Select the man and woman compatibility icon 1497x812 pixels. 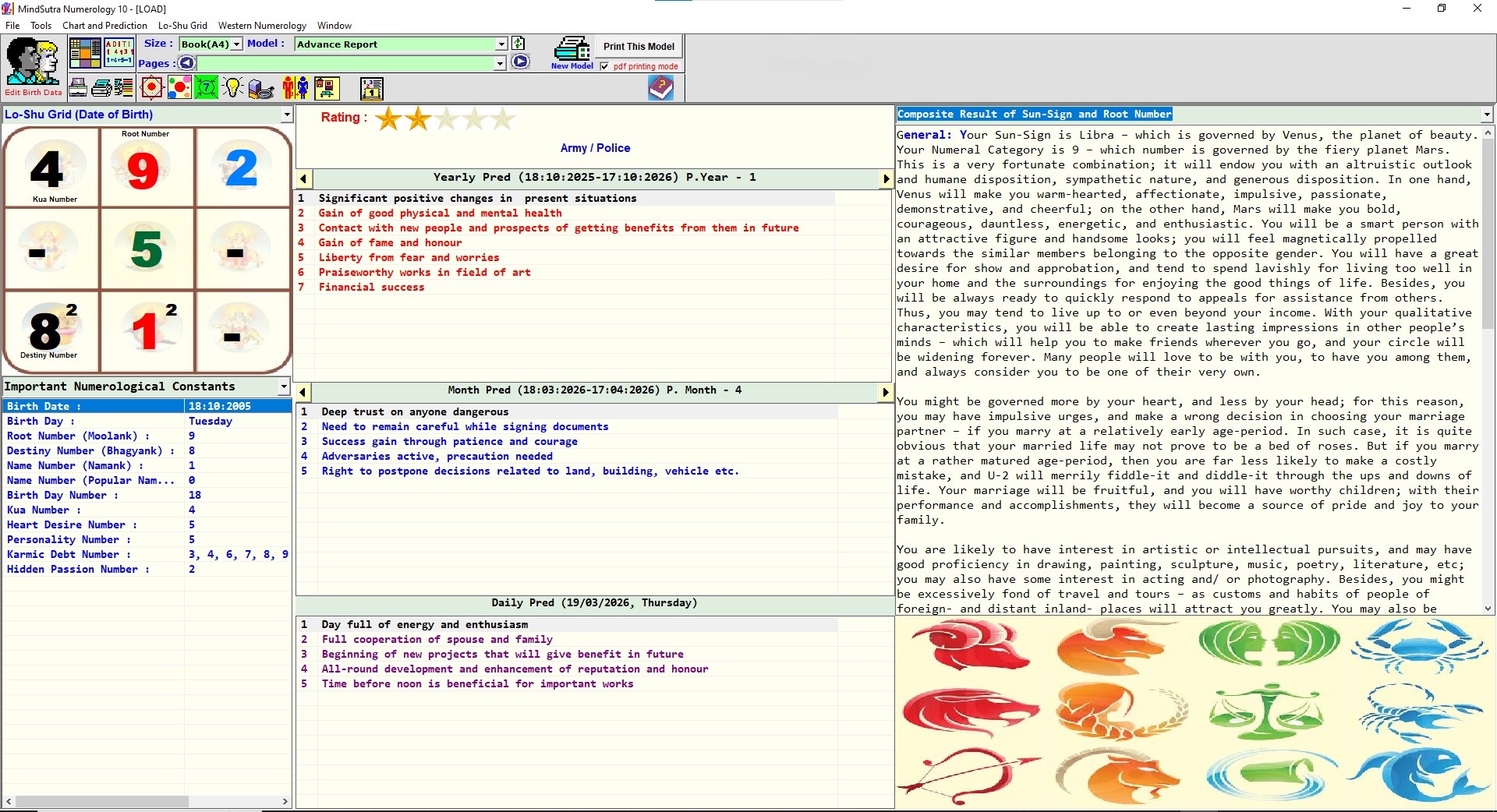point(296,88)
